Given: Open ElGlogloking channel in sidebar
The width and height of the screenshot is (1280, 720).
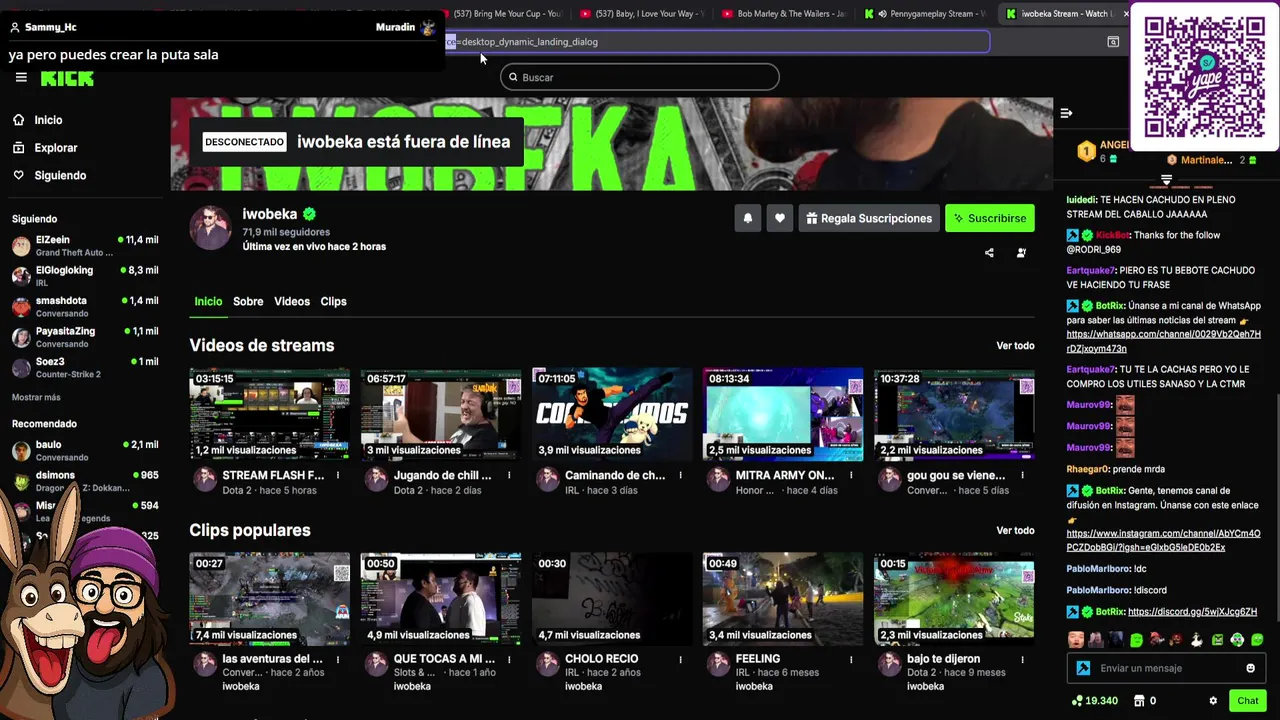Looking at the screenshot, I should [x=85, y=276].
